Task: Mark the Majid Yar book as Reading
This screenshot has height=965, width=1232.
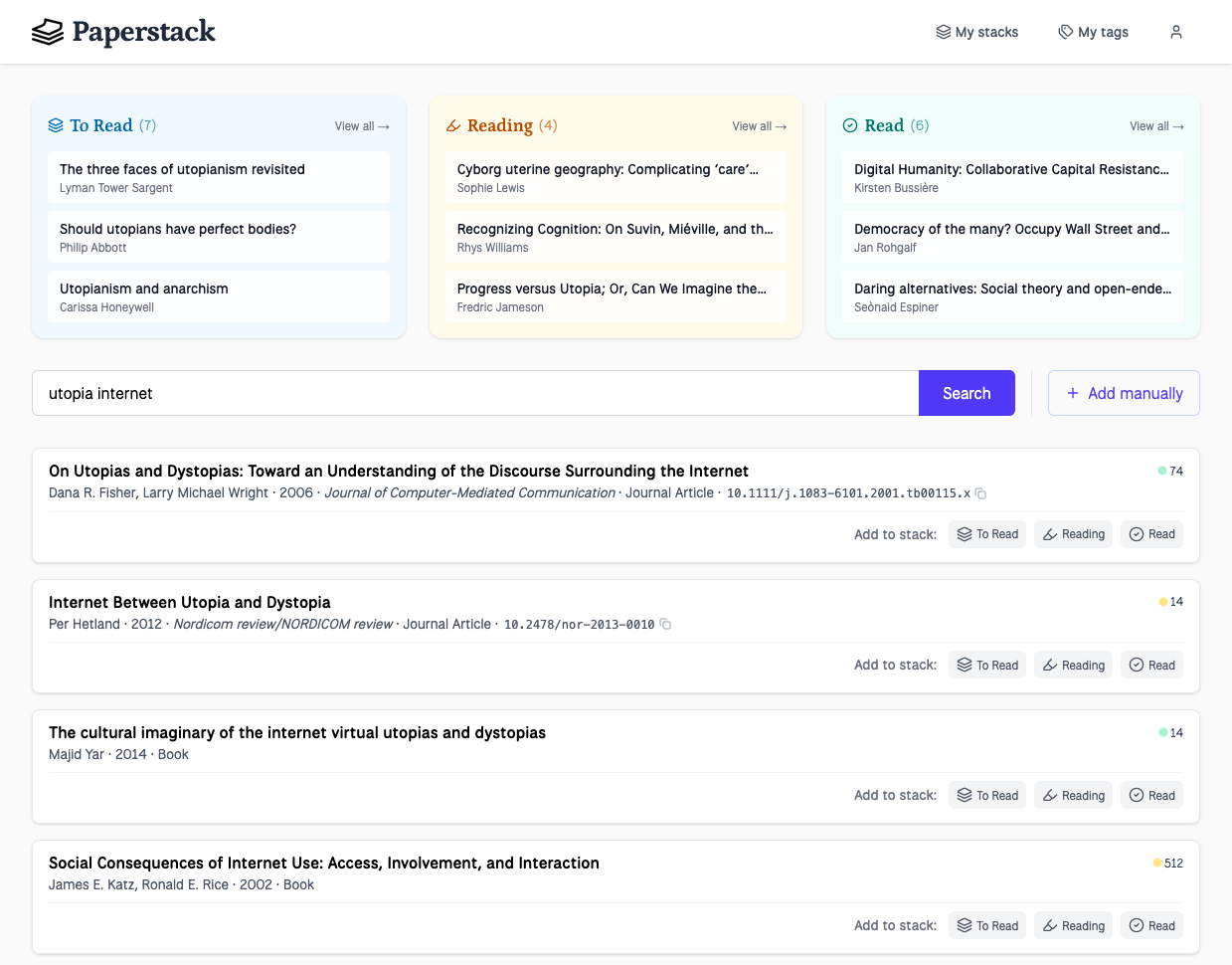Action: (x=1073, y=795)
